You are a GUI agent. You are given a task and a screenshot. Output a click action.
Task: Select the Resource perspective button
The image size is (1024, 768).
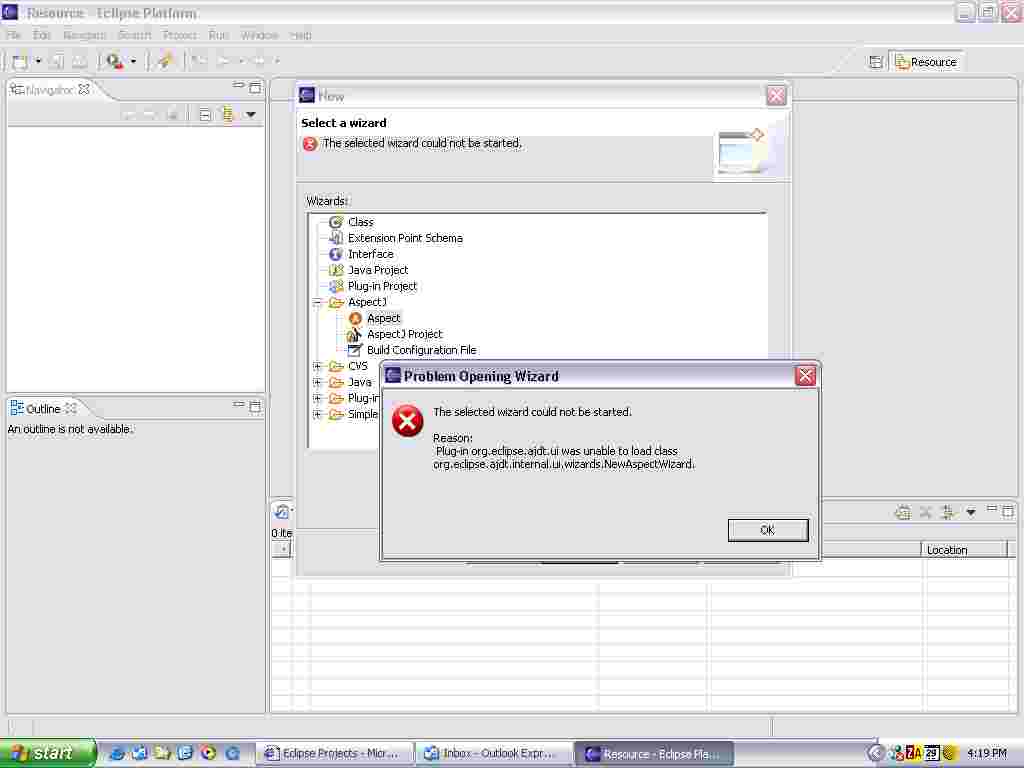click(927, 62)
